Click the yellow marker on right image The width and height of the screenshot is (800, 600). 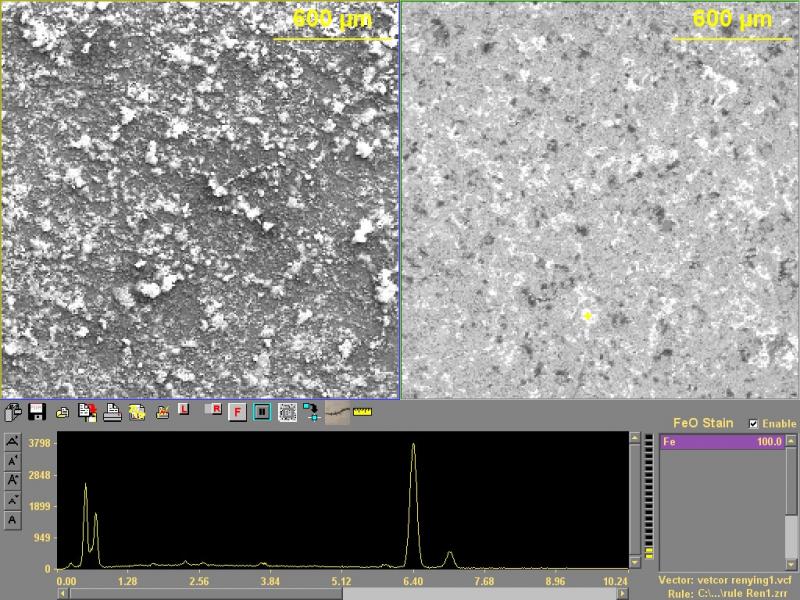(588, 316)
